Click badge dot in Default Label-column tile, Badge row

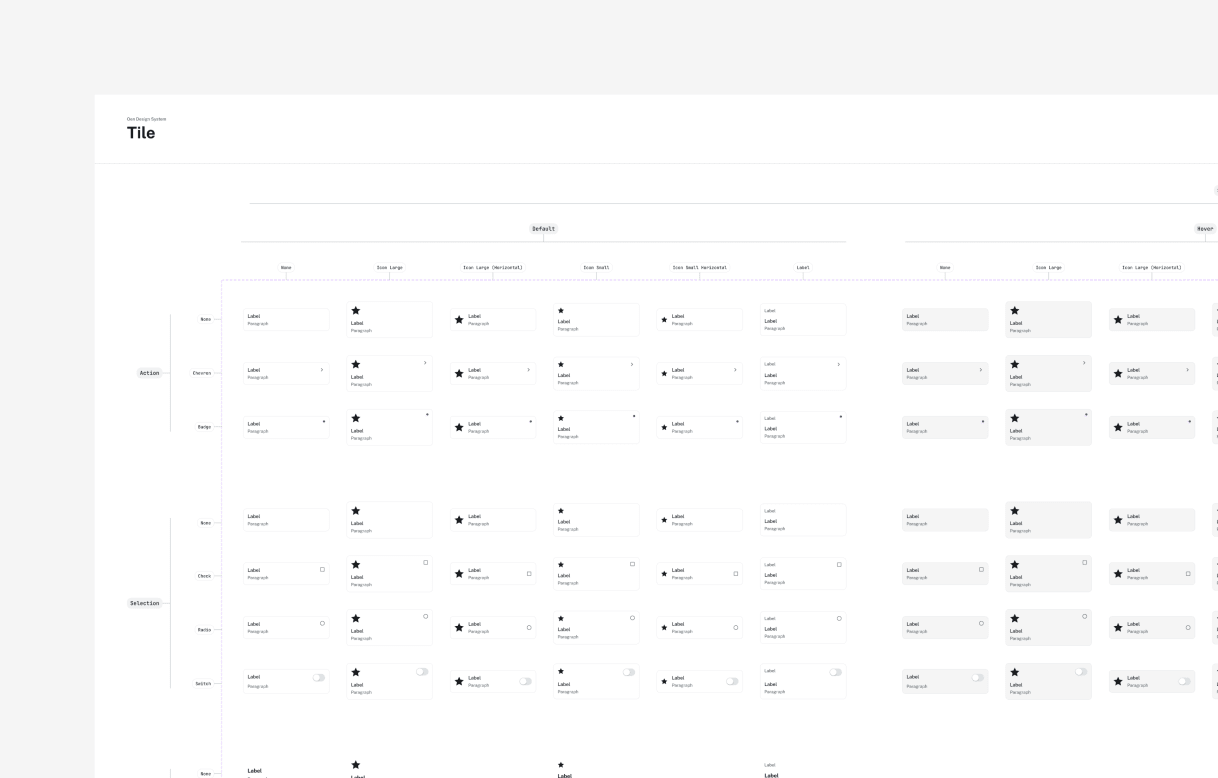tap(841, 416)
